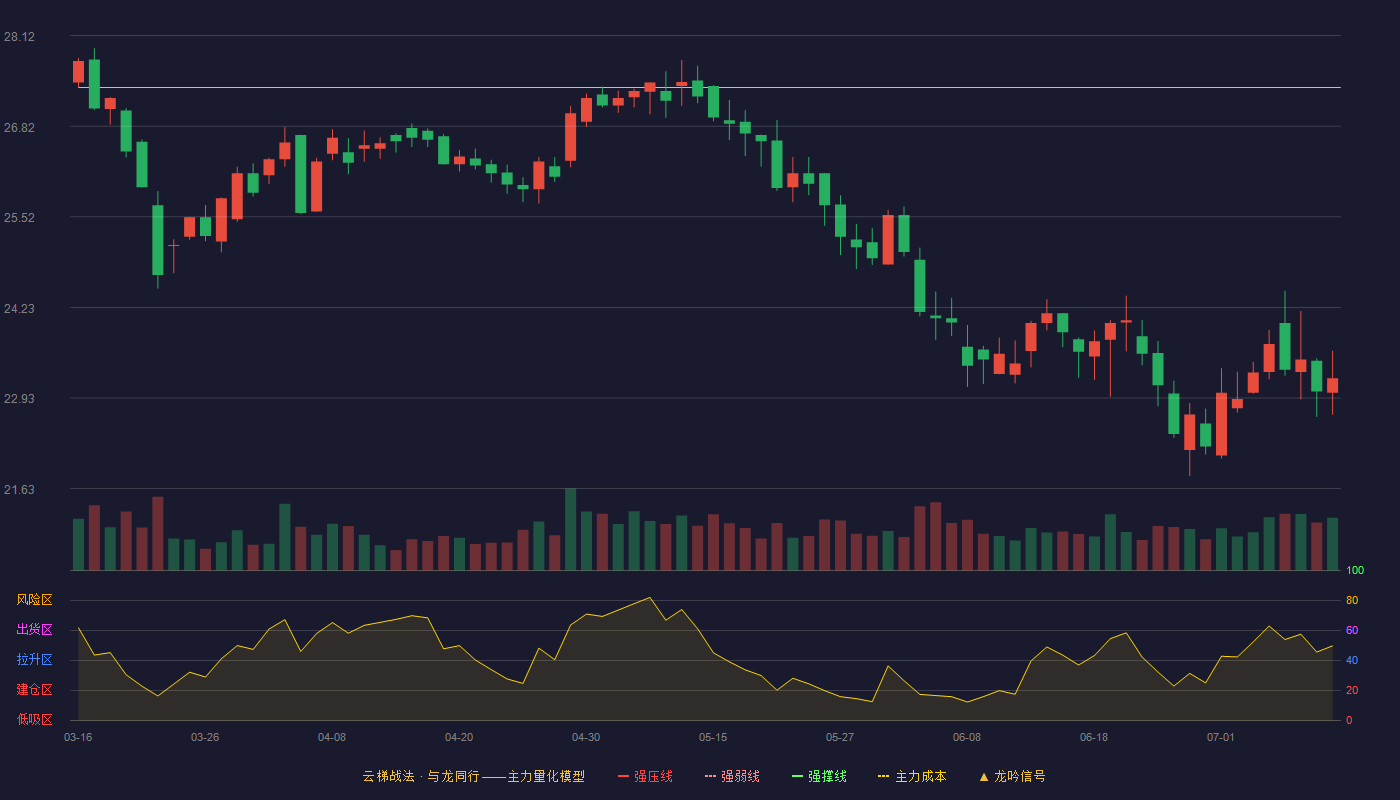The height and width of the screenshot is (800, 1400).
Task: Toggle the 强弱线 dashed legend icon
Action: [x=711, y=776]
